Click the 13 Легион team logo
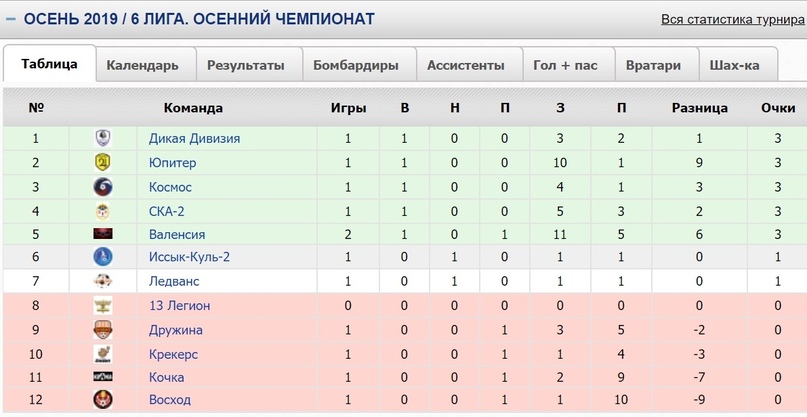807x417 pixels. click(103, 305)
